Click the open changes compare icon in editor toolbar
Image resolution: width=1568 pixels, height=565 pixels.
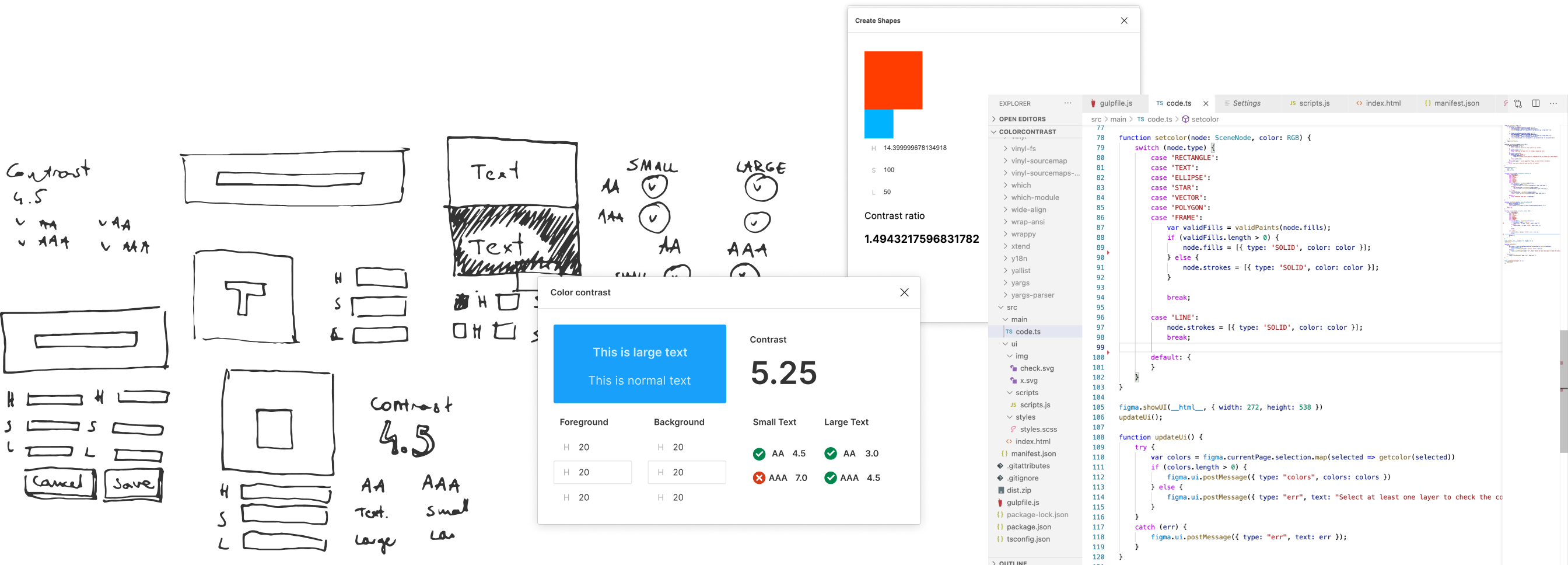1518,103
